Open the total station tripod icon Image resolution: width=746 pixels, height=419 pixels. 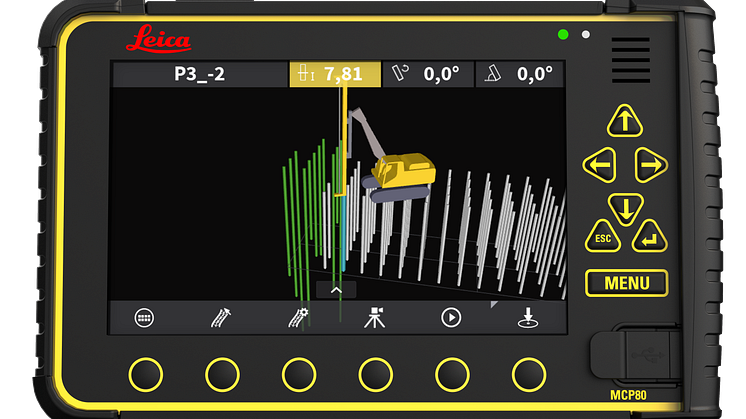(x=375, y=318)
